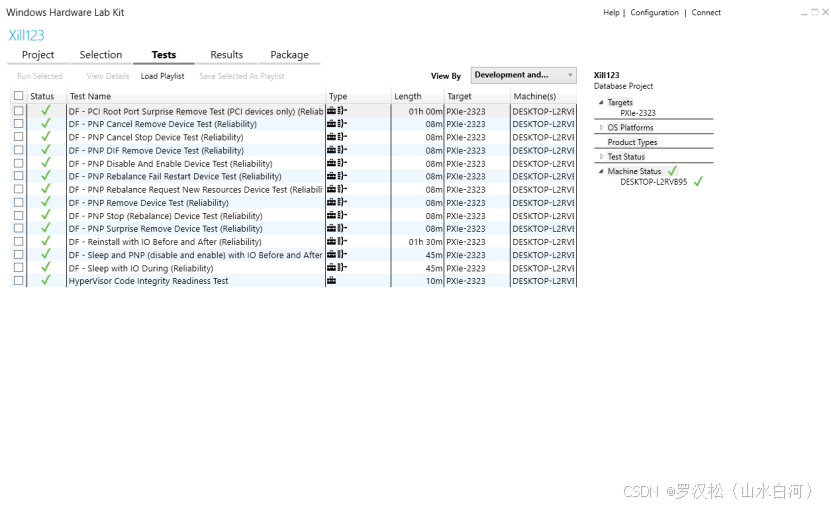Check the HyperVisor Code Integrity Readiness Test row
The width and height of the screenshot is (831, 507).
pyautogui.click(x=19, y=281)
